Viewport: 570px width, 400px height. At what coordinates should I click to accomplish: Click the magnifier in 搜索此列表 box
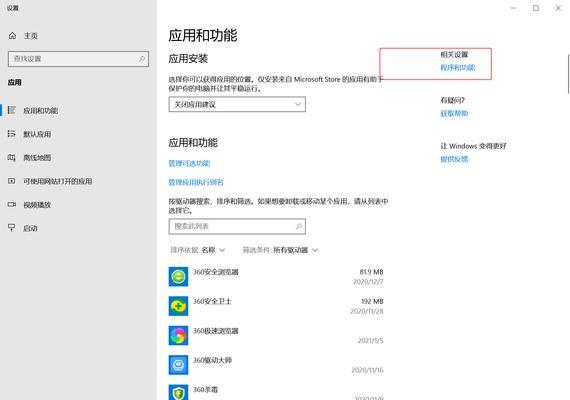pos(299,226)
